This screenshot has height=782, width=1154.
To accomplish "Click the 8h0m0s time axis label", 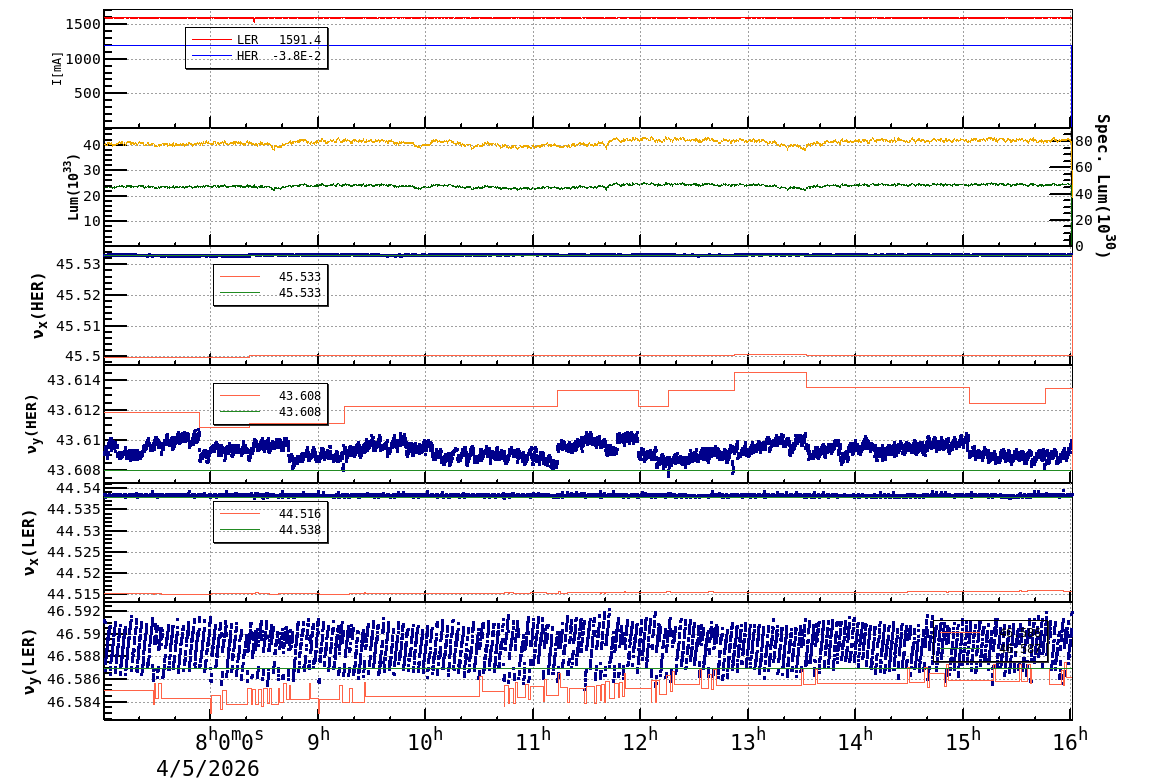I will 229,741.
